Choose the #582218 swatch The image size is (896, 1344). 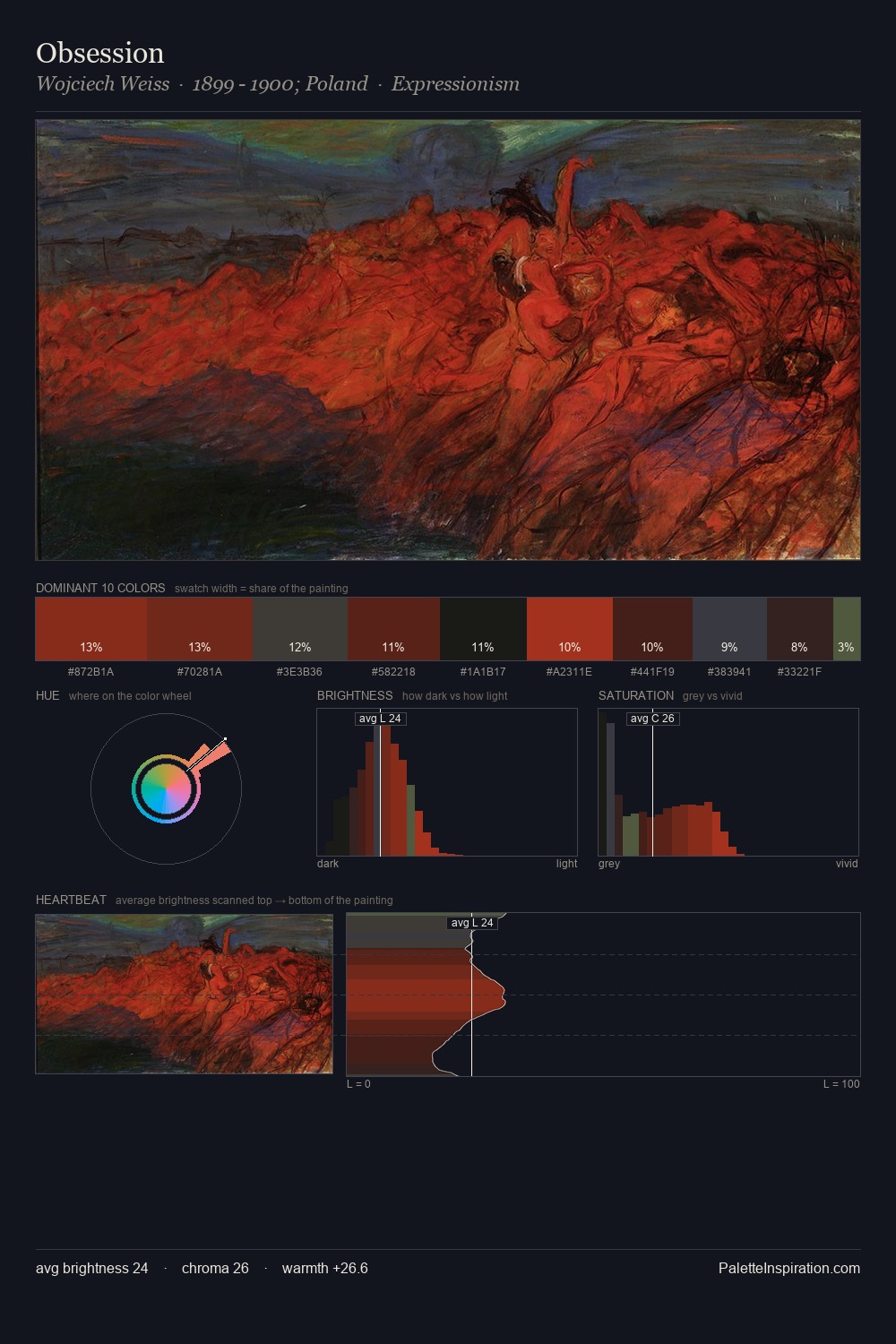pyautogui.click(x=393, y=629)
